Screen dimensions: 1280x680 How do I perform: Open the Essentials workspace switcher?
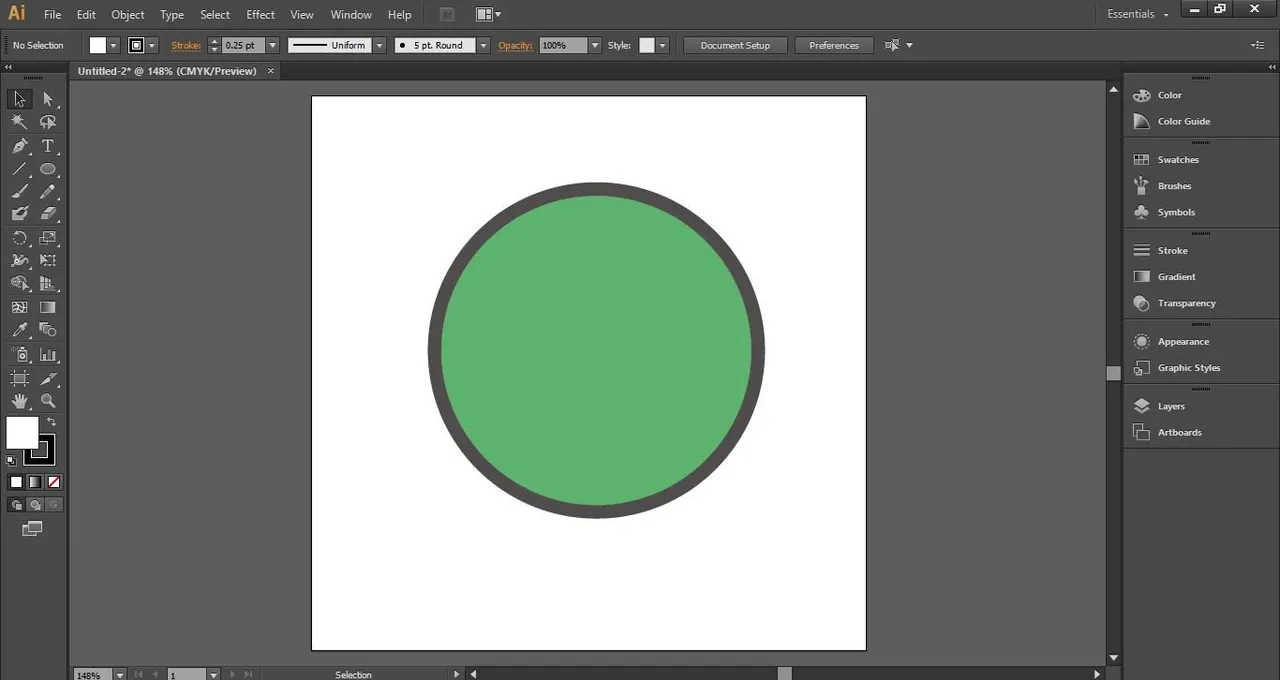[x=1138, y=14]
